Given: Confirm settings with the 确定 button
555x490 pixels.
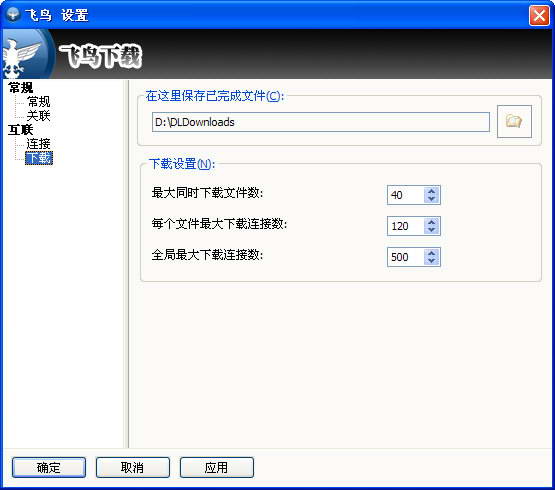Looking at the screenshot, I should 49,467.
